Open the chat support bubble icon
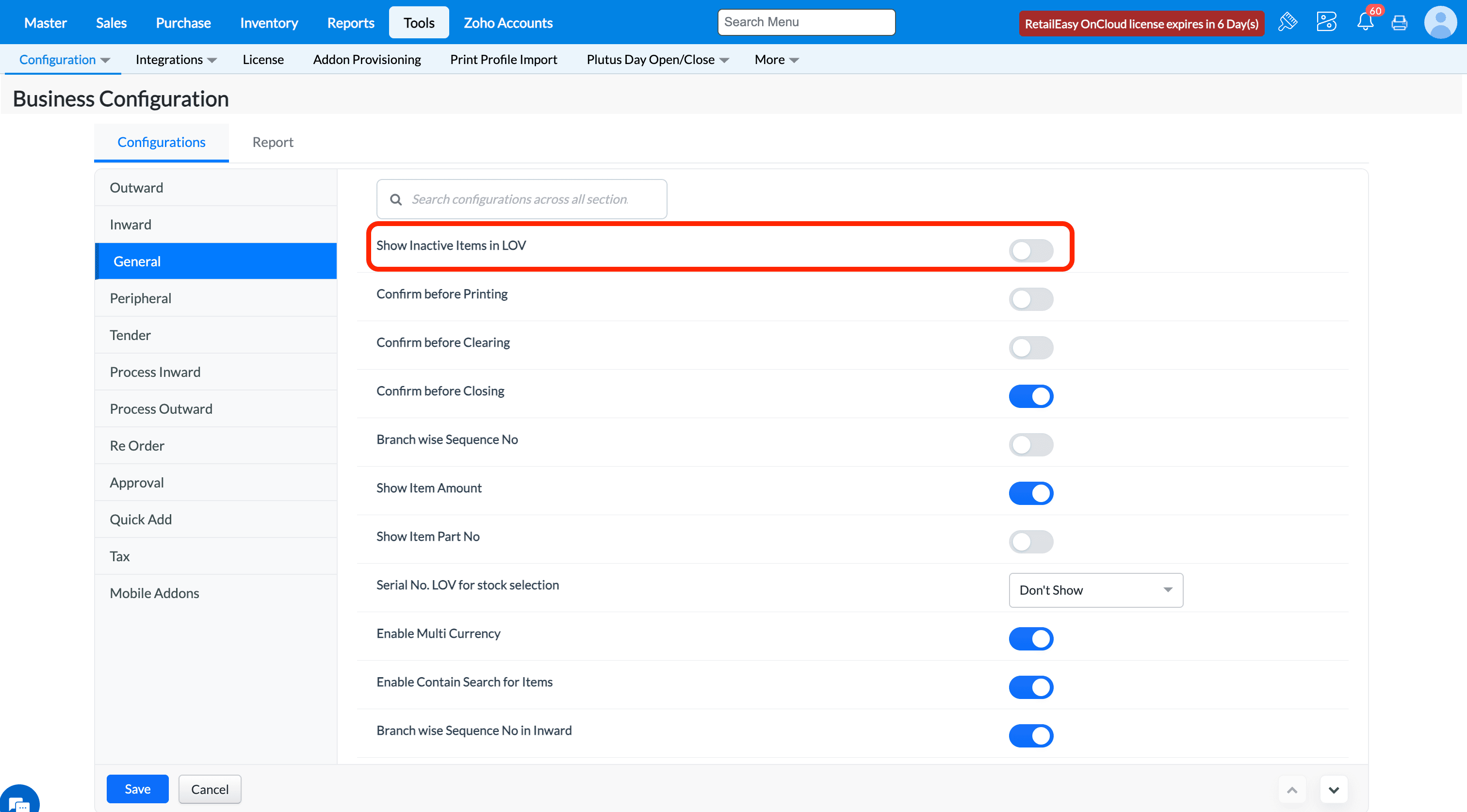Image resolution: width=1467 pixels, height=812 pixels. pyautogui.click(x=18, y=801)
